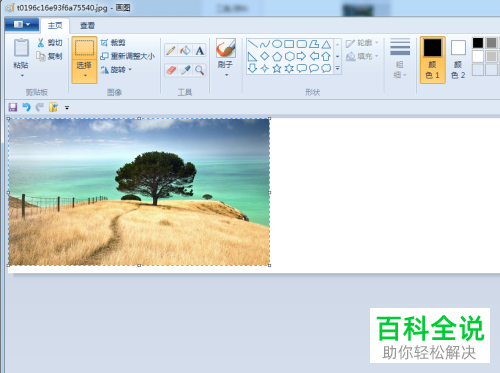The height and width of the screenshot is (373, 500).
Task: Open the 刷子 (Brushes) dropdown arrow
Action: (x=226, y=75)
